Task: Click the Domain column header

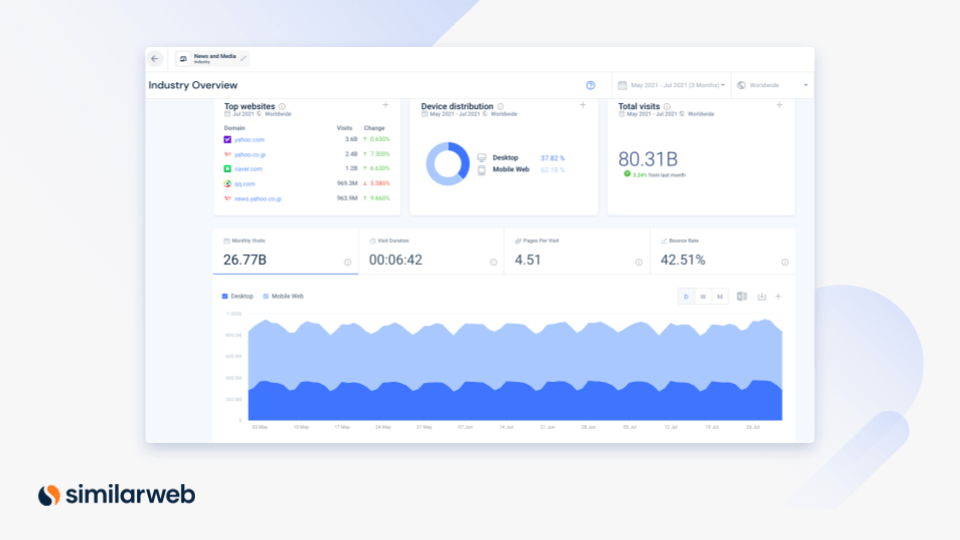Action: click(x=234, y=128)
